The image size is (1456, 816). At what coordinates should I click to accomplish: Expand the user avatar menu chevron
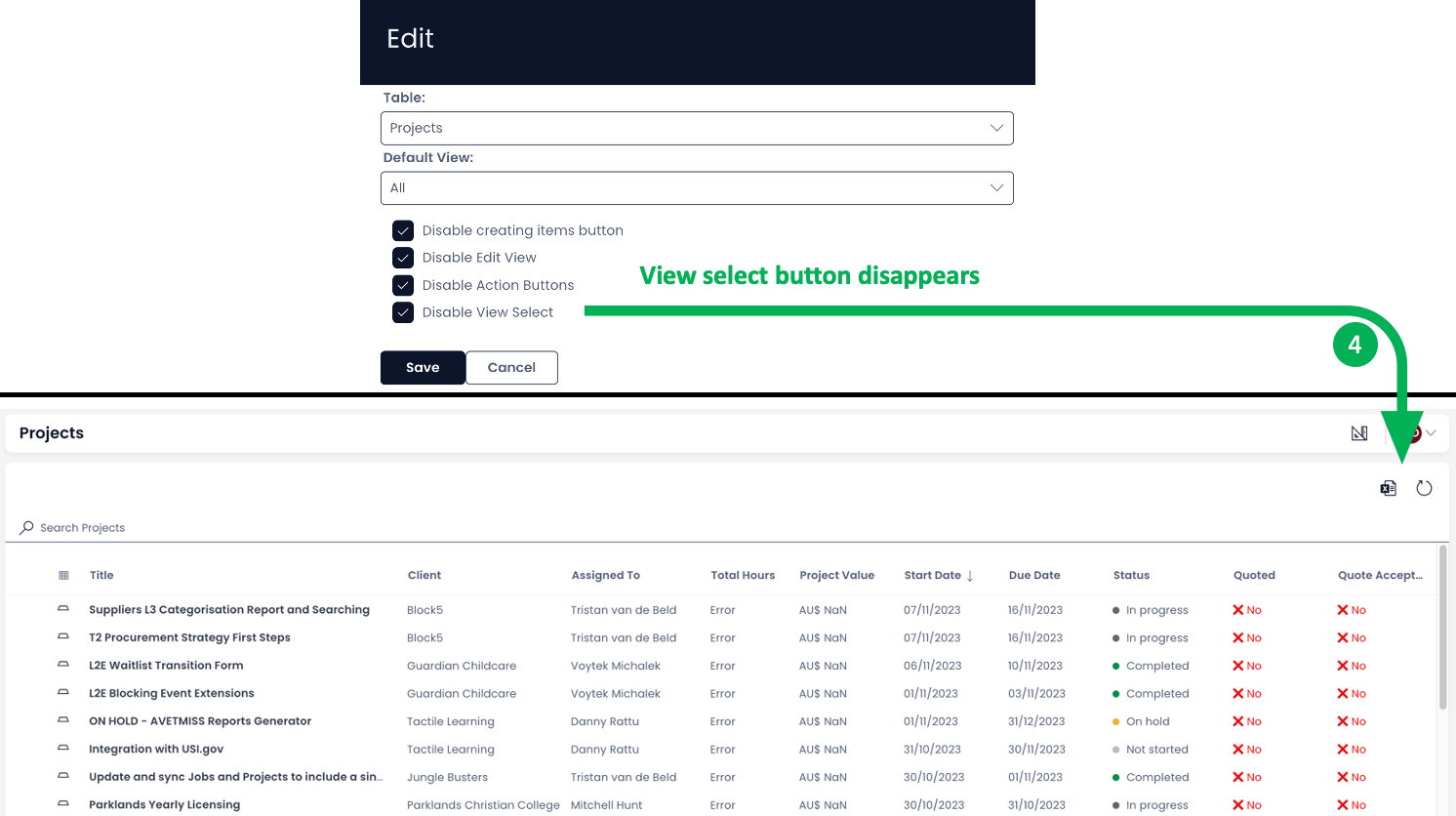[1431, 433]
